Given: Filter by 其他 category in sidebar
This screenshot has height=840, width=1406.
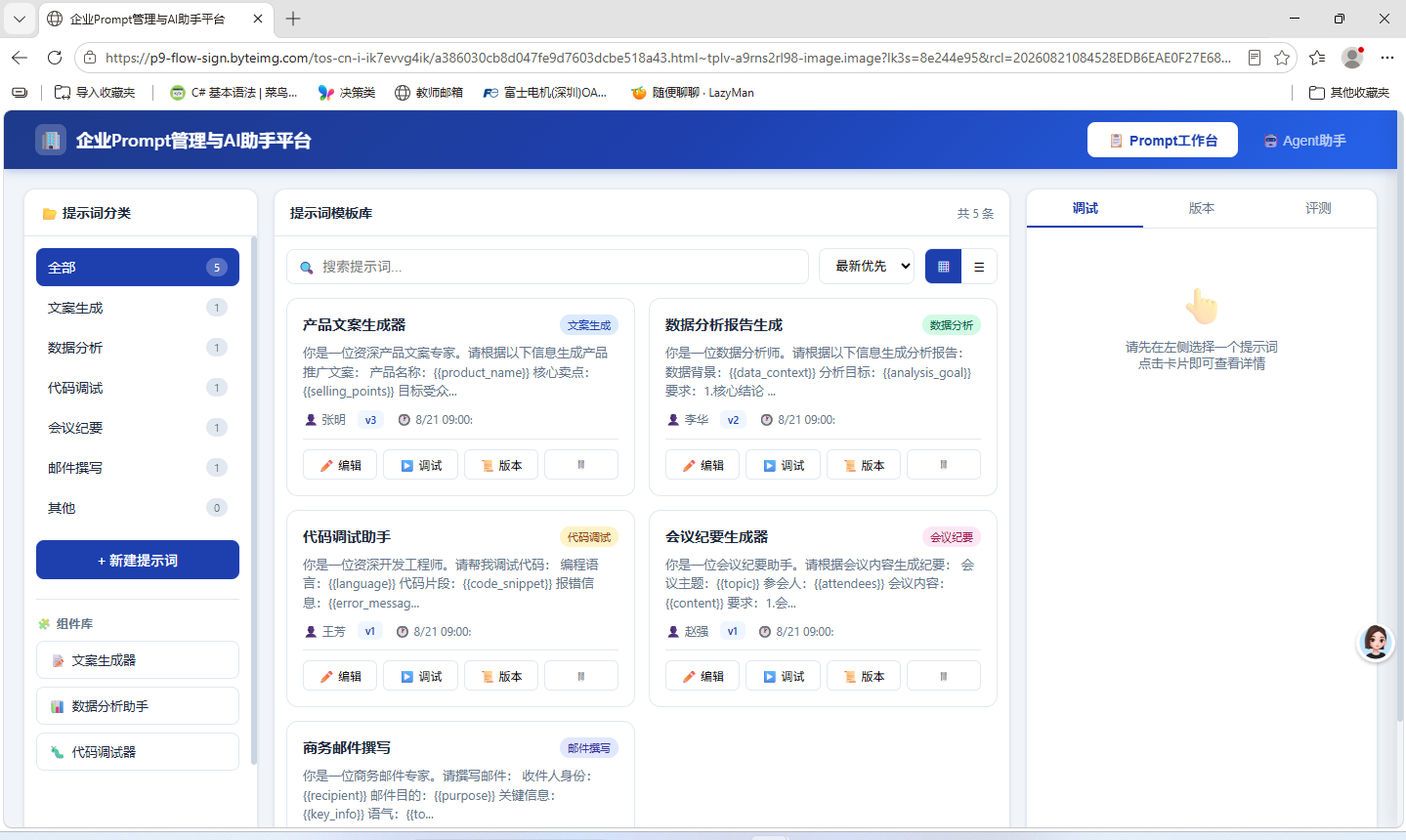Looking at the screenshot, I should (x=138, y=508).
